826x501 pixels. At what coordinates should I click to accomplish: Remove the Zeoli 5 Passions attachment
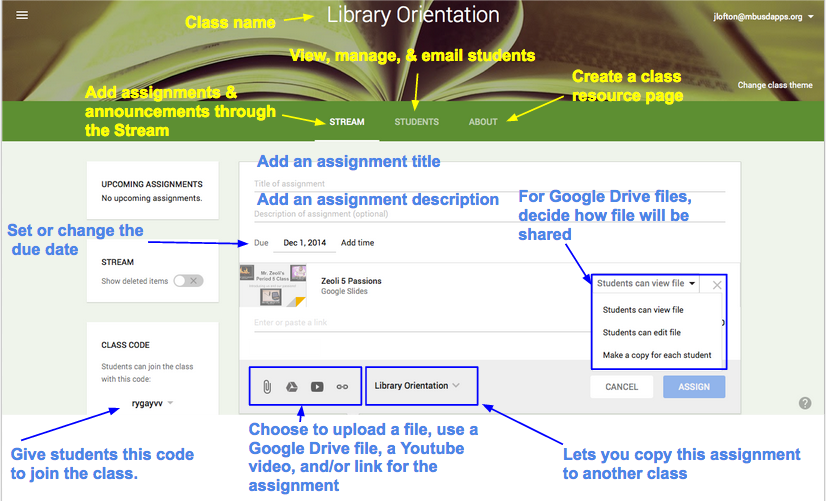click(x=716, y=285)
